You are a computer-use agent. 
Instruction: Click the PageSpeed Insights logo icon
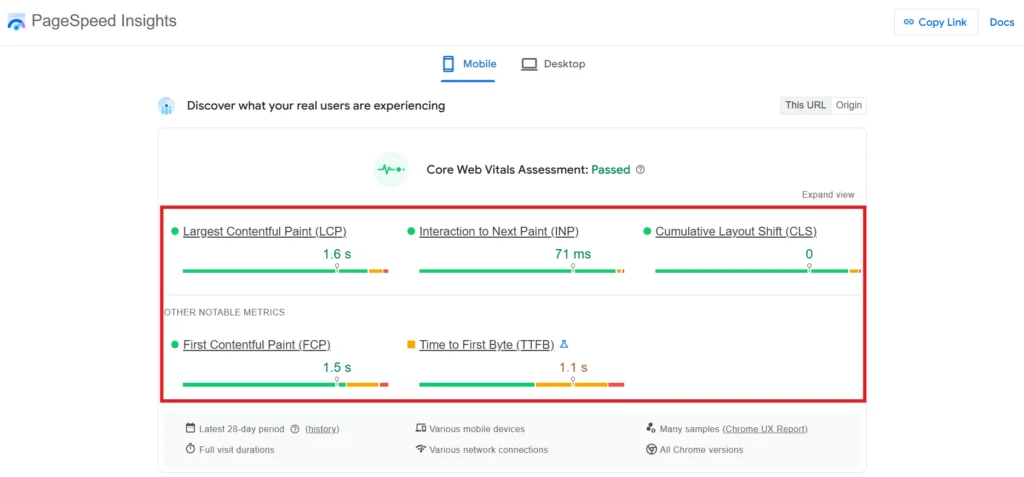point(16,21)
